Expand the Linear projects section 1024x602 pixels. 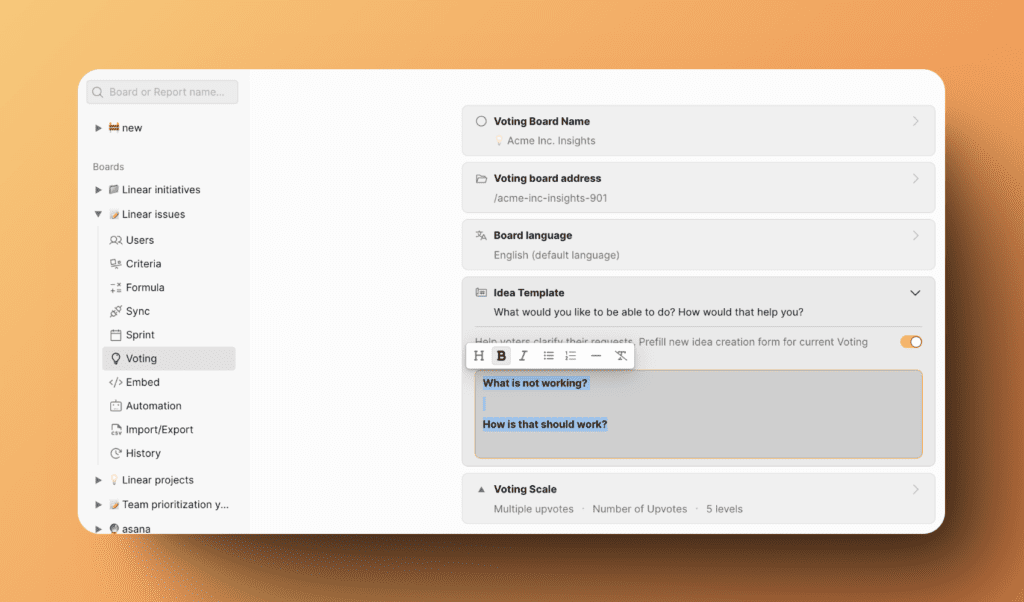[97, 480]
